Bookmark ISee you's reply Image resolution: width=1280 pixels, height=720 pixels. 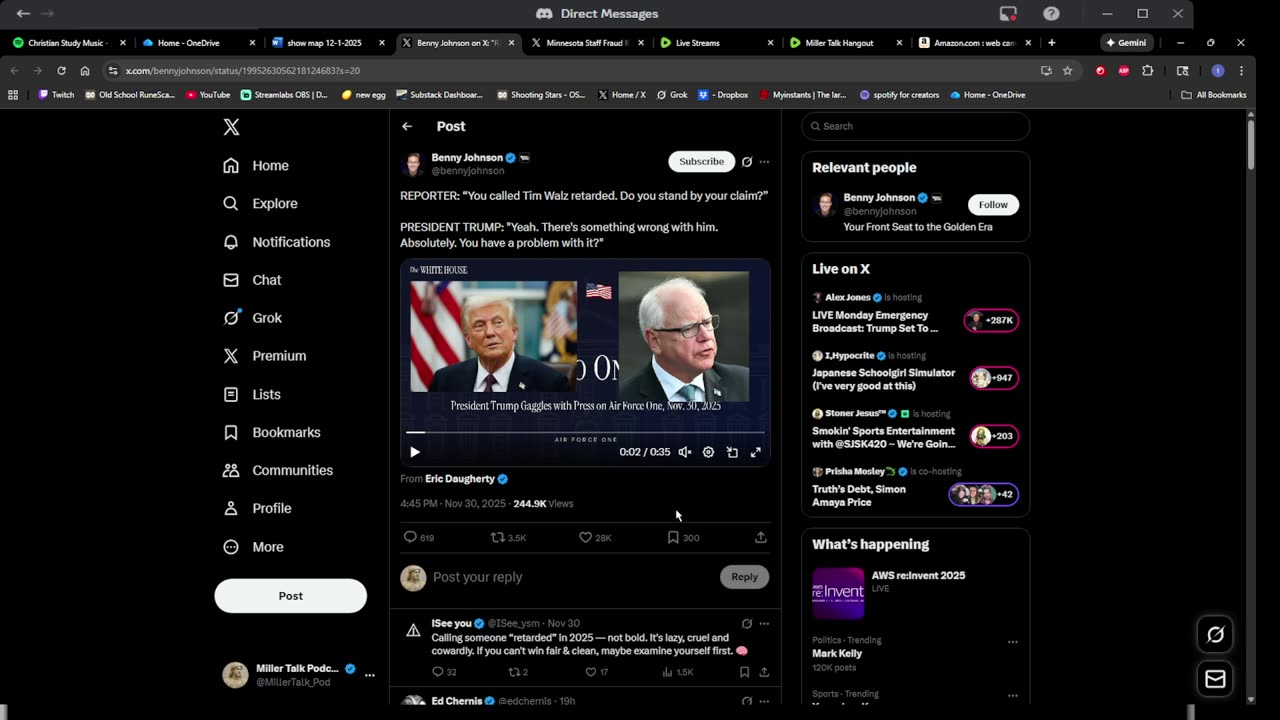[744, 672]
